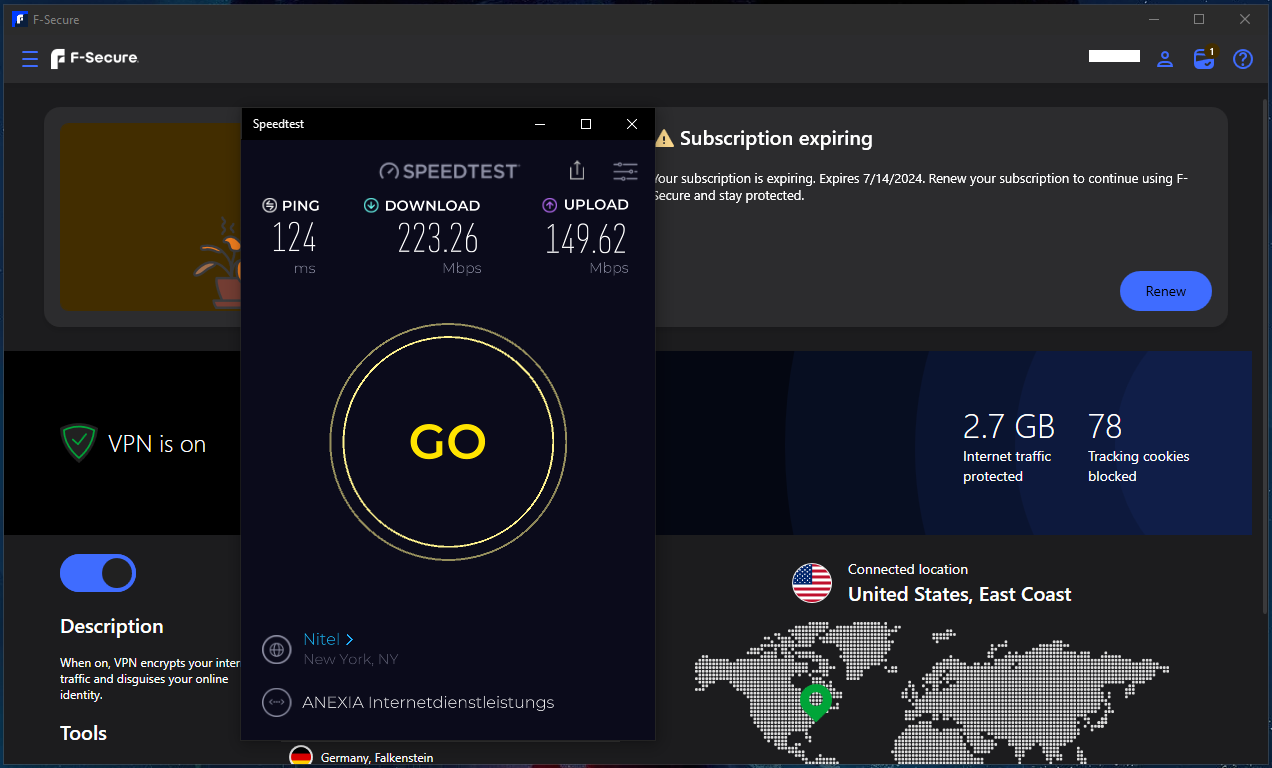Click the 223.26 download speed value
This screenshot has height=768, width=1272.
click(438, 239)
